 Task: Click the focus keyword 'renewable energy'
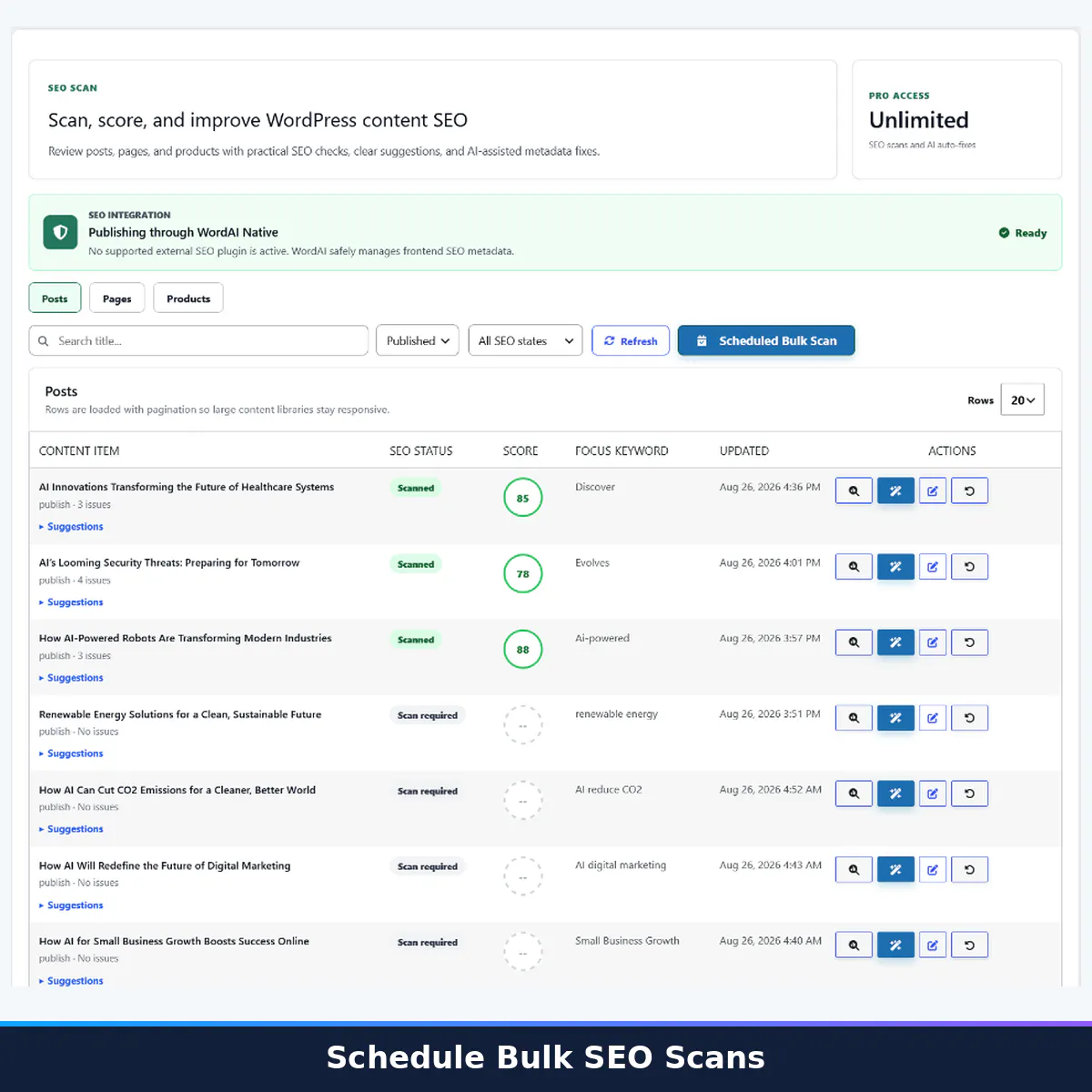(616, 714)
